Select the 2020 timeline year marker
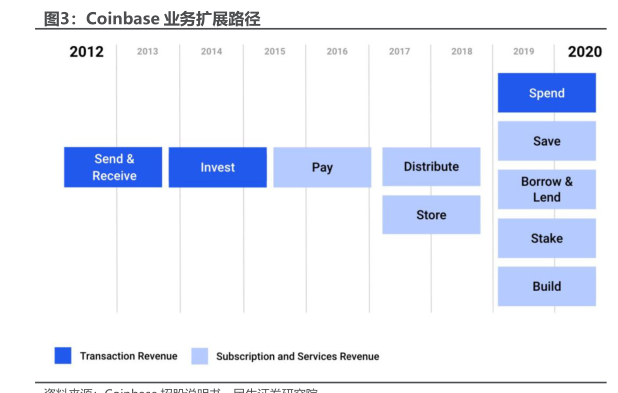 585,52
